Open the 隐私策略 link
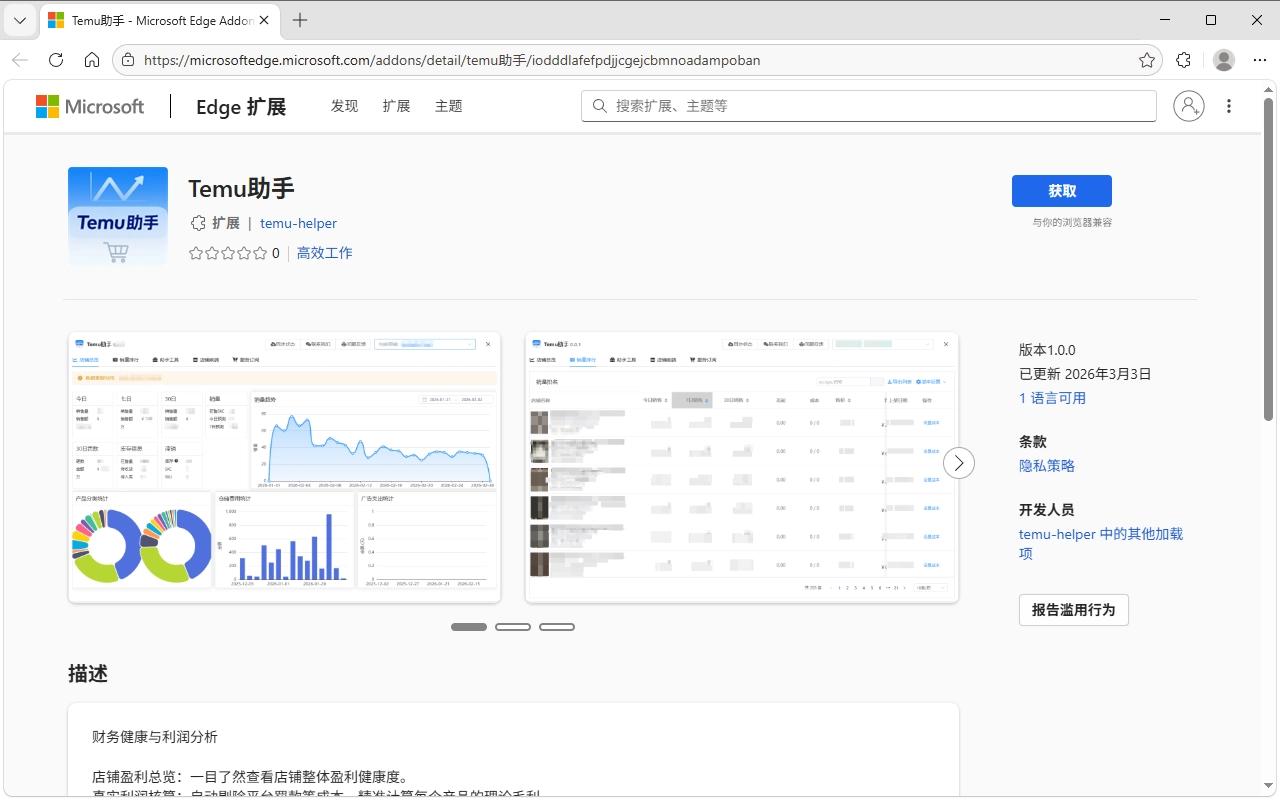Viewport: 1280px width, 800px height. [x=1047, y=465]
